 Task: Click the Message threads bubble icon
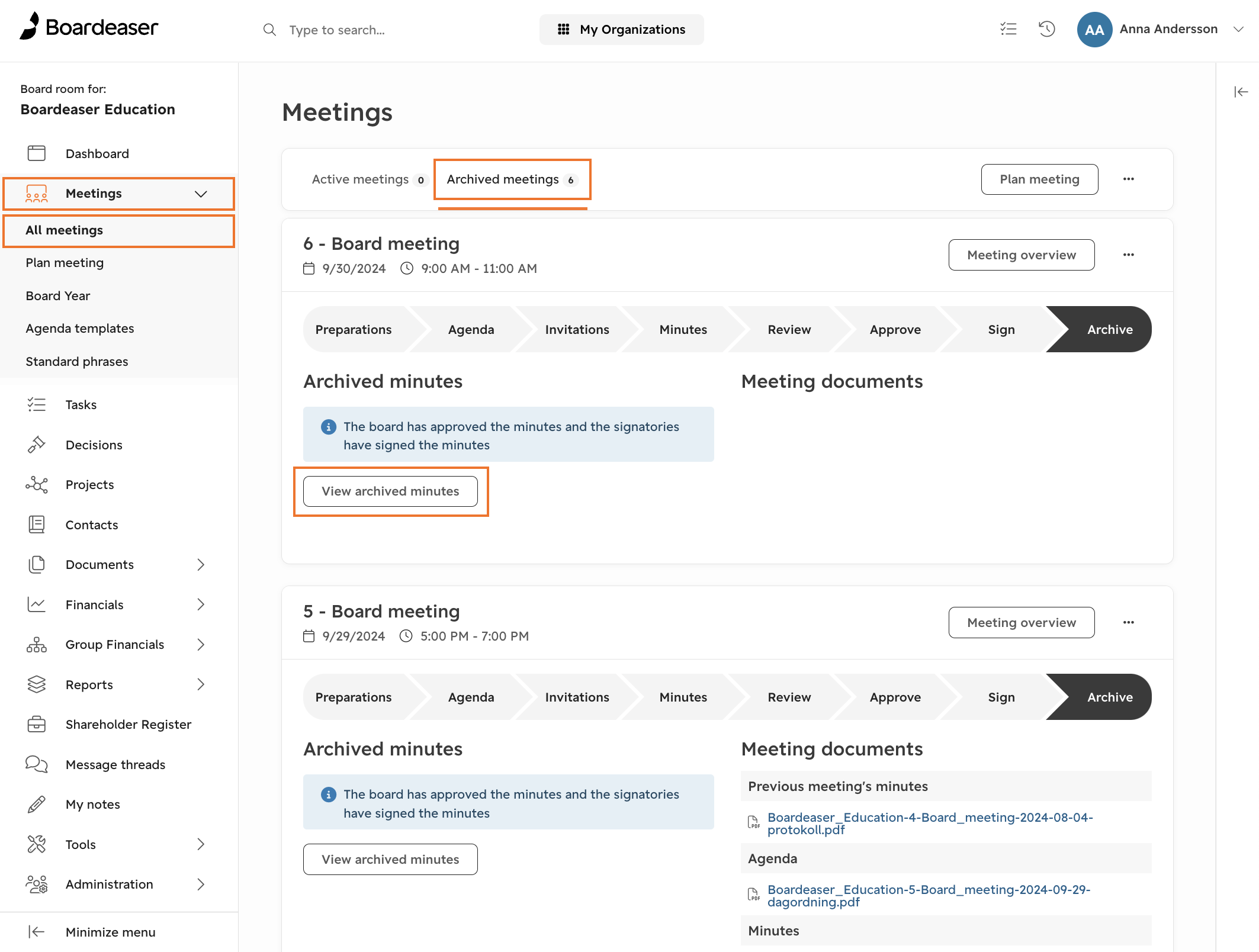click(37, 764)
